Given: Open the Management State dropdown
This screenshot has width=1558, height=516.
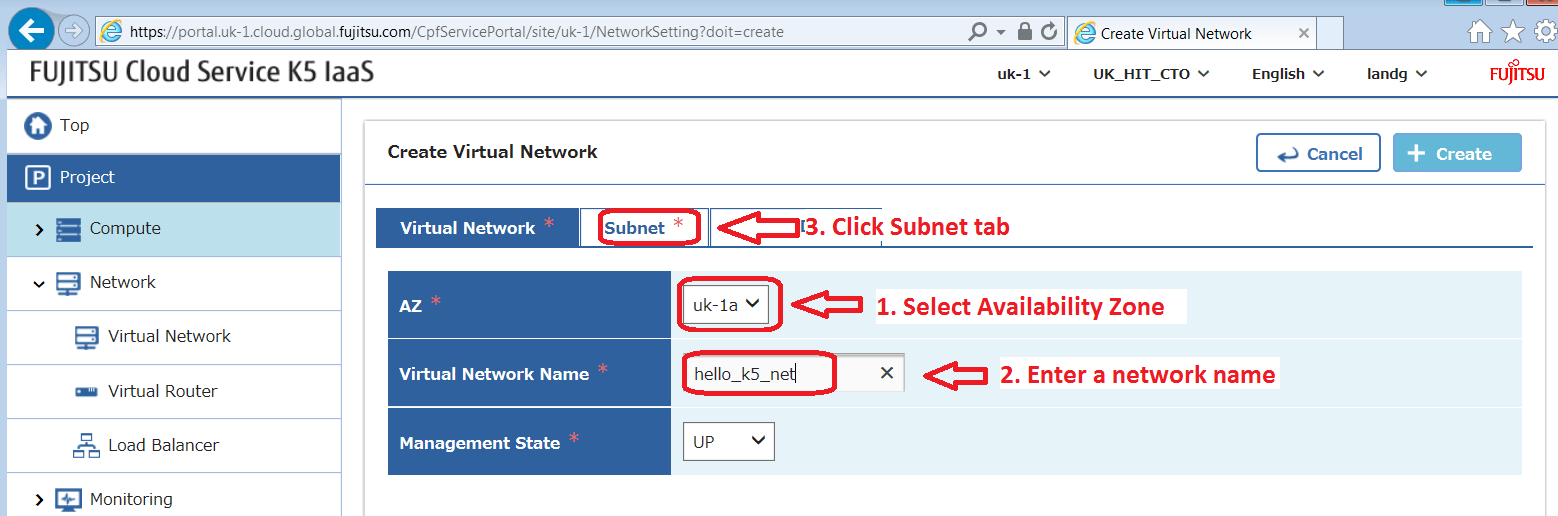Looking at the screenshot, I should click(728, 441).
